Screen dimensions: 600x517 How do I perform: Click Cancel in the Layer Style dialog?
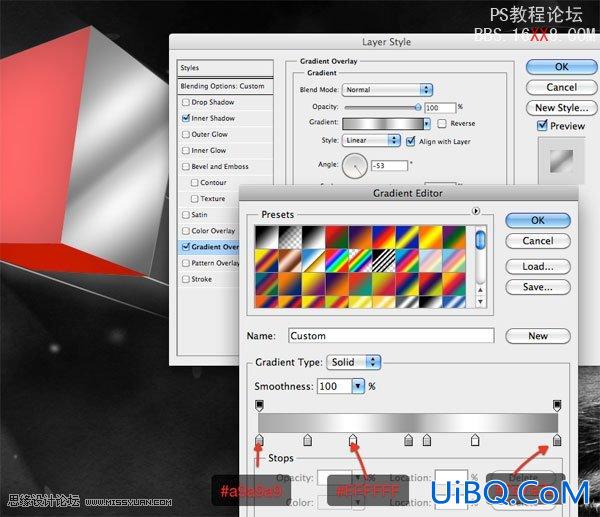pyautogui.click(x=561, y=87)
